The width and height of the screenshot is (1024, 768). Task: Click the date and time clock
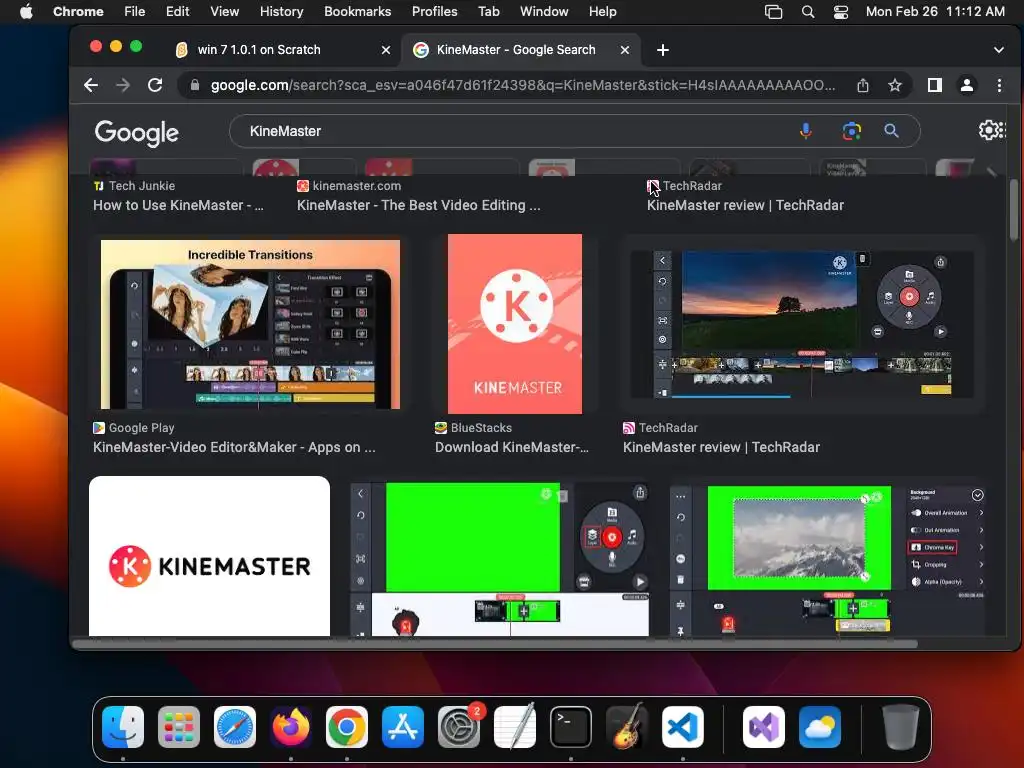coord(935,11)
